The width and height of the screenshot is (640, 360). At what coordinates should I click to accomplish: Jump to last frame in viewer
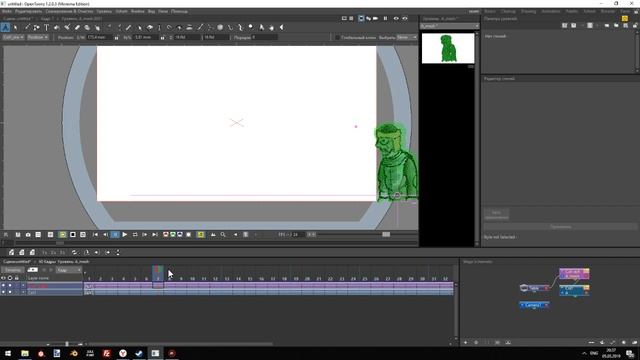tap(155, 235)
